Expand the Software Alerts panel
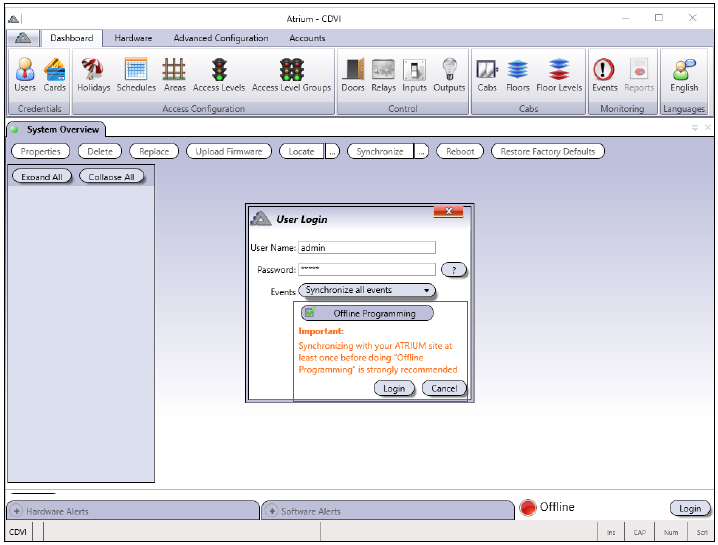 tap(272, 511)
